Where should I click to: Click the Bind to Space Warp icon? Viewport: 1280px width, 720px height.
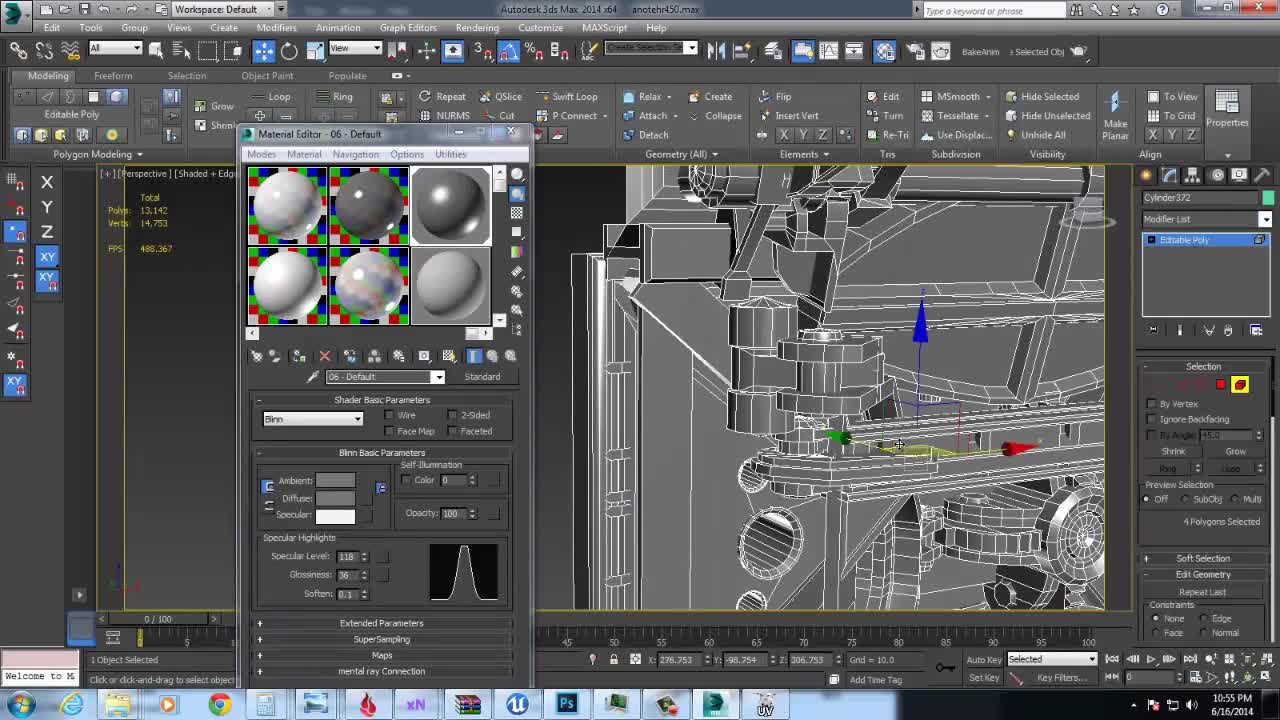[x=71, y=51]
